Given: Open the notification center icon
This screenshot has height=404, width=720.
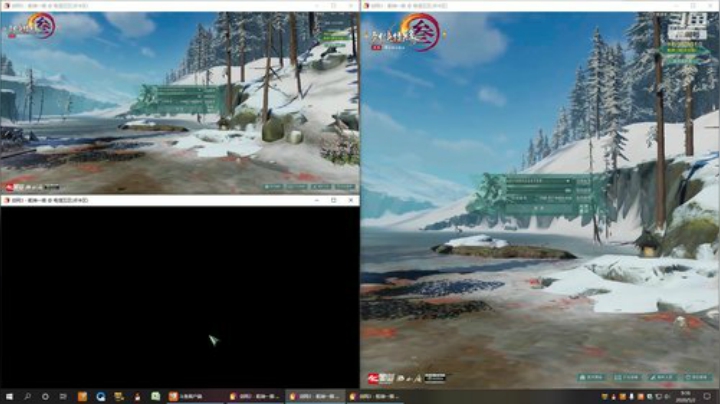Looking at the screenshot, I should 707,396.
